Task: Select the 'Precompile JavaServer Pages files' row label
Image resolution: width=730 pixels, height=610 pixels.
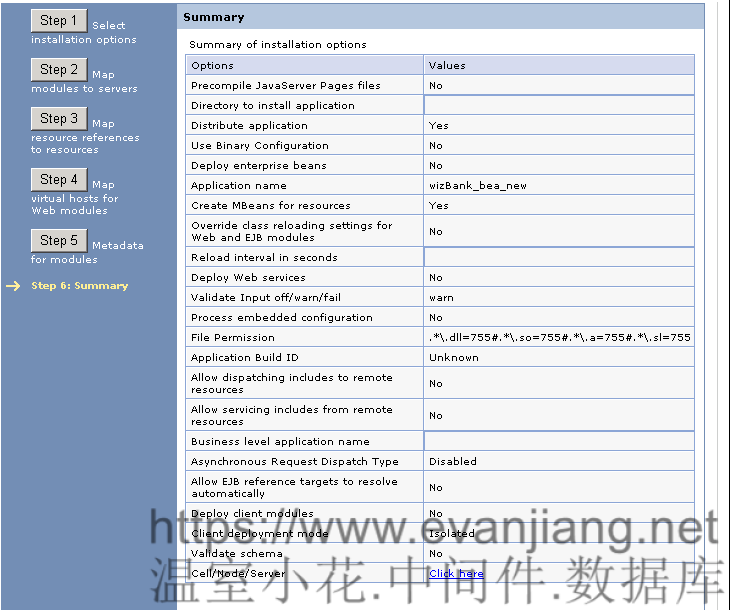Action: coord(285,86)
